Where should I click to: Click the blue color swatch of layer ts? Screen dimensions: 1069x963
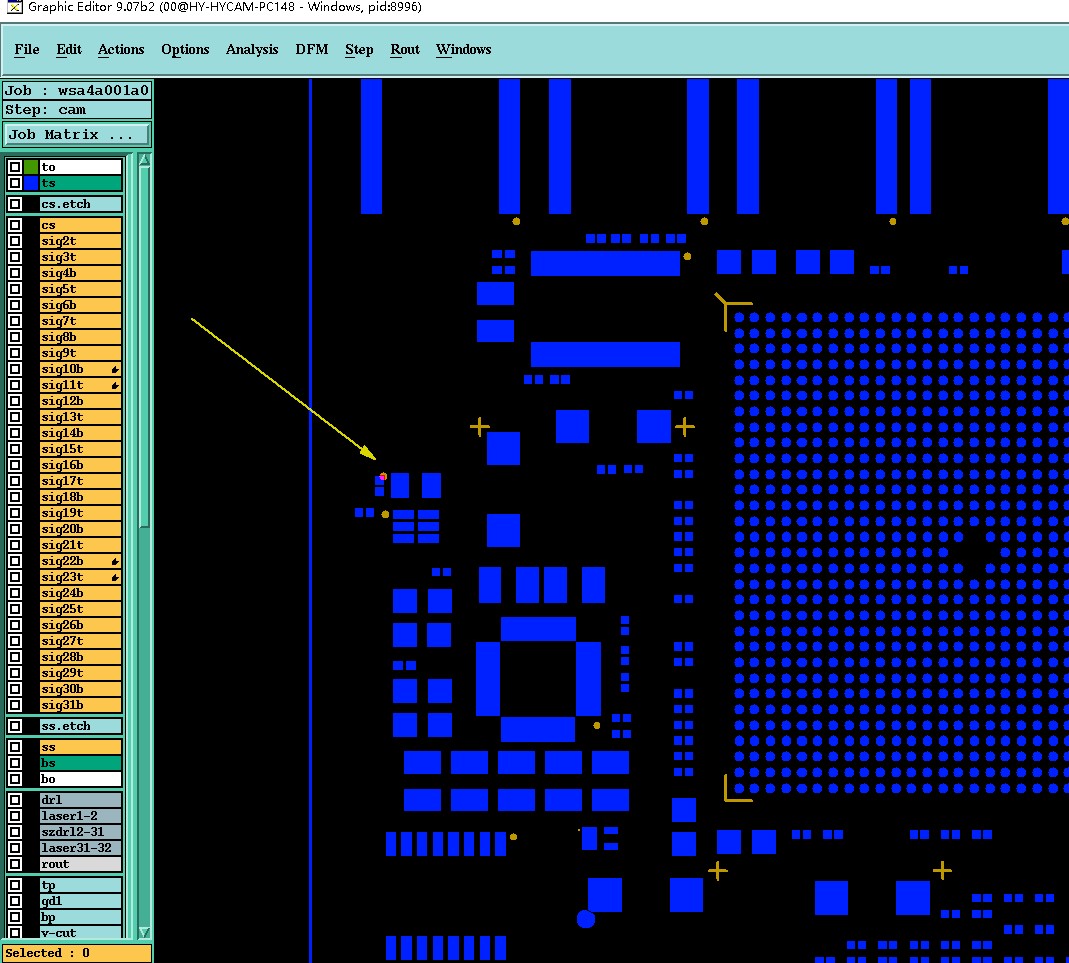pyautogui.click(x=31, y=183)
